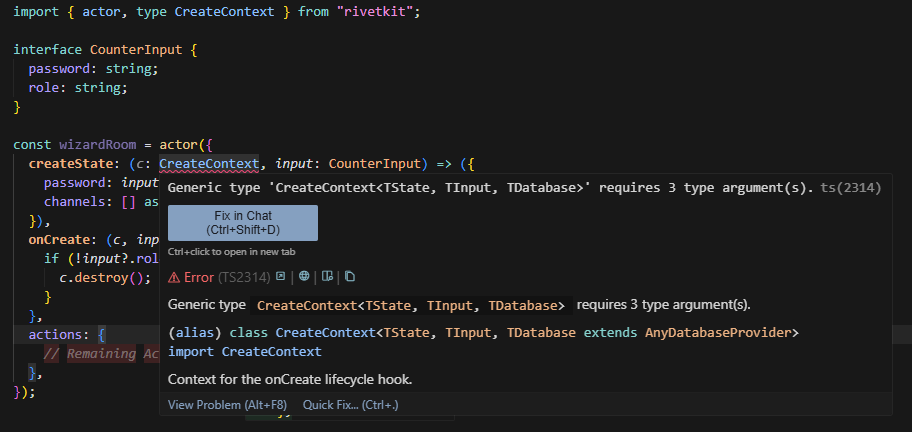912x432 pixels.
Task: Click the (TS2314) code beside Error
Action: tap(244, 277)
